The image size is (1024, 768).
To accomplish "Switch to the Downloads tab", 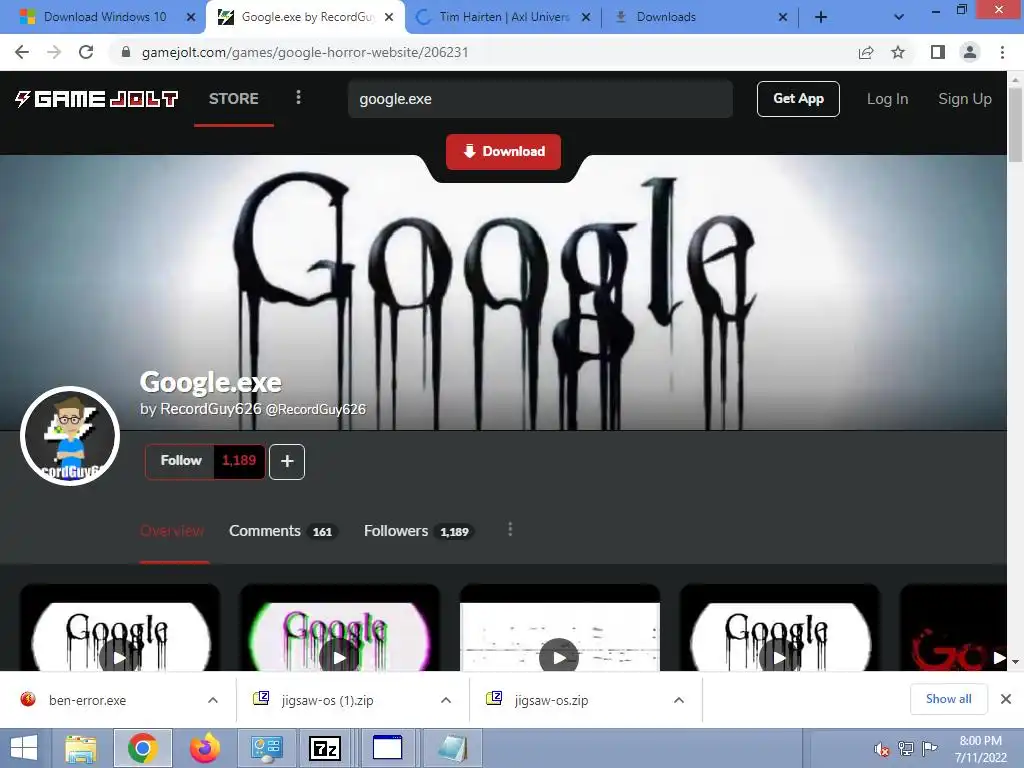I will click(692, 17).
